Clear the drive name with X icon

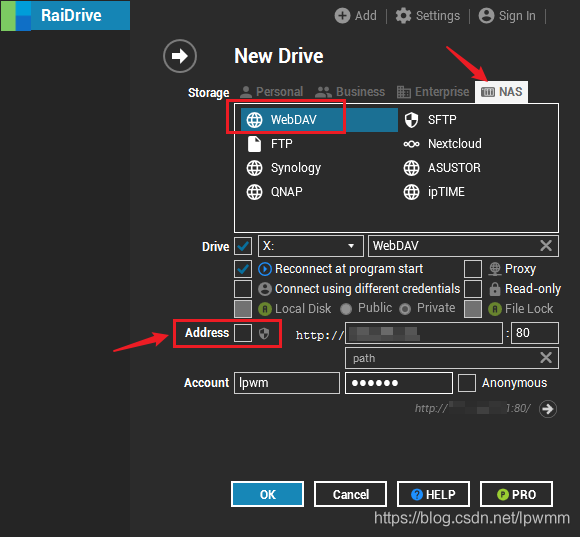(x=546, y=246)
